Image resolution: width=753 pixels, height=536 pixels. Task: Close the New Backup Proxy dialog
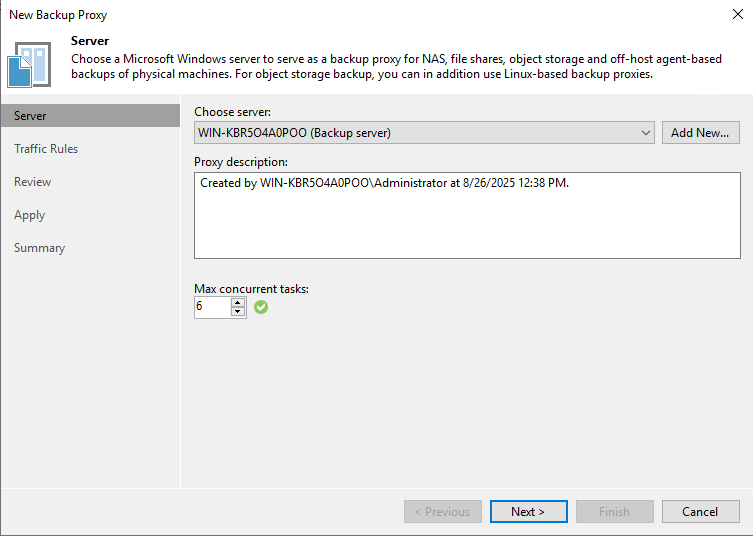coord(738,14)
